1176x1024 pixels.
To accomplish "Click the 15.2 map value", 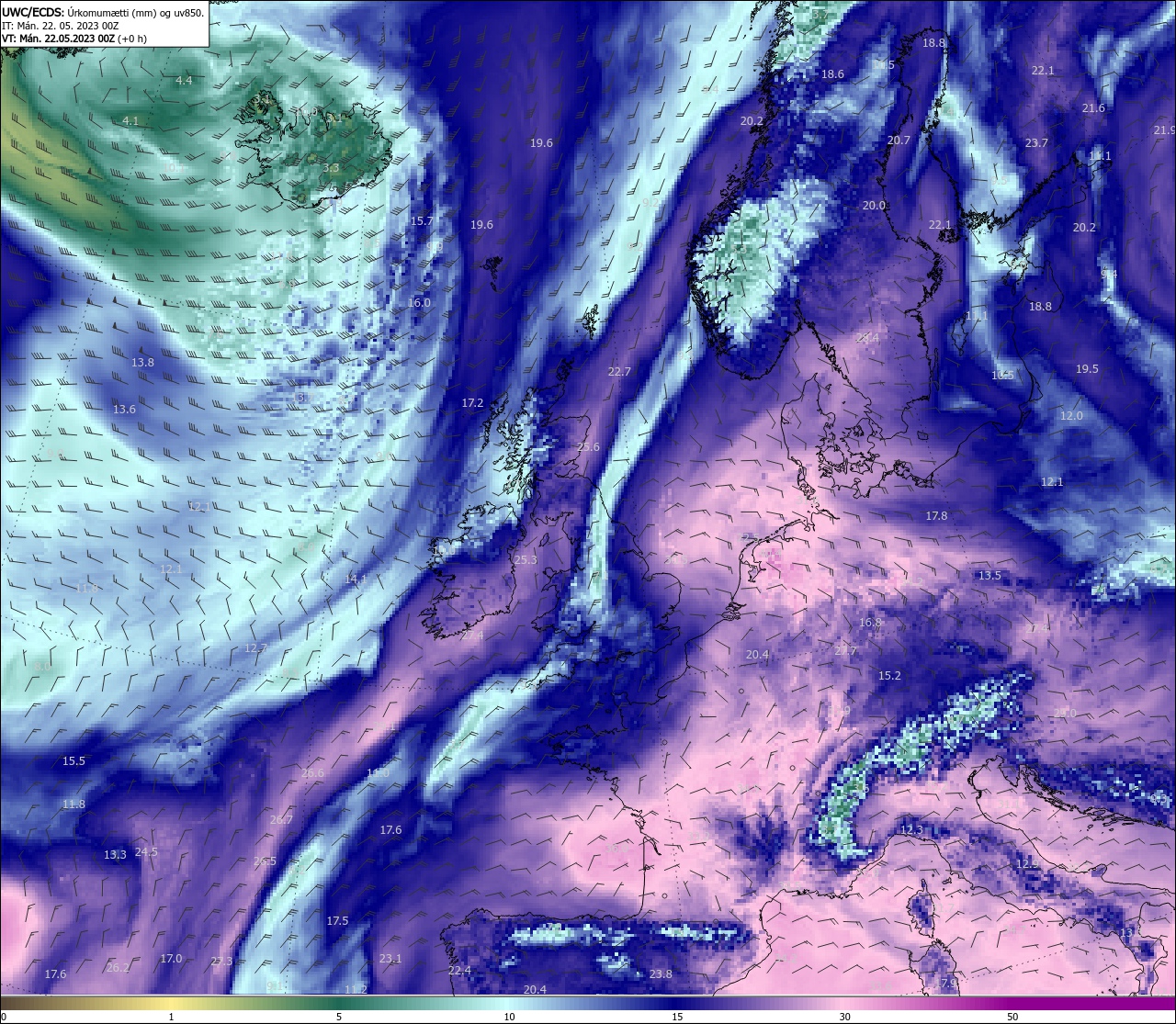I will [889, 676].
